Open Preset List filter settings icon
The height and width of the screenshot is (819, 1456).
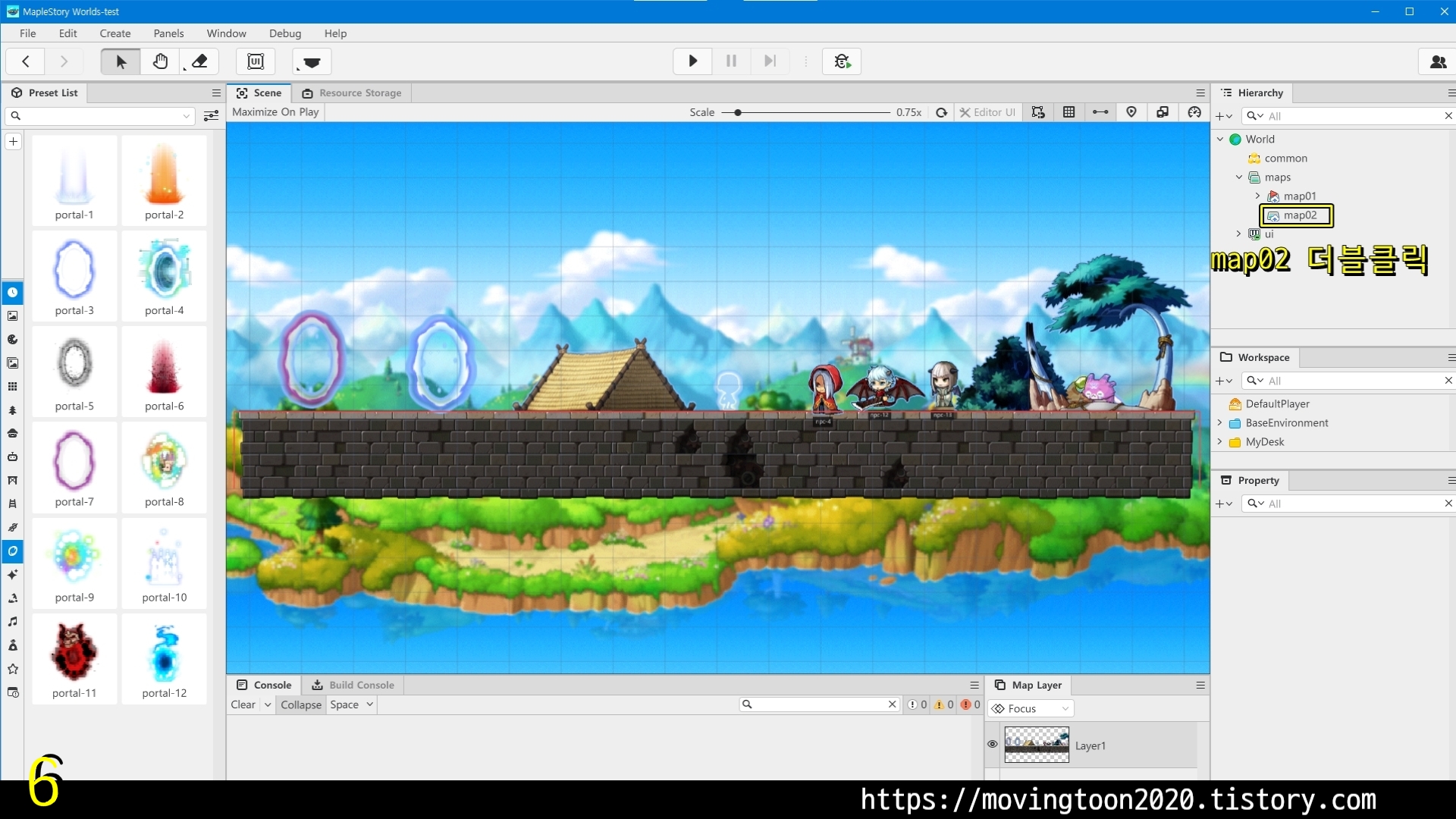pyautogui.click(x=212, y=116)
